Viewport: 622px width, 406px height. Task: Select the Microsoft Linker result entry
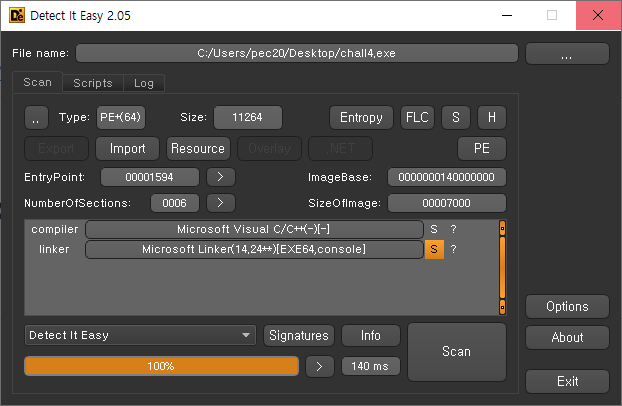point(254,249)
